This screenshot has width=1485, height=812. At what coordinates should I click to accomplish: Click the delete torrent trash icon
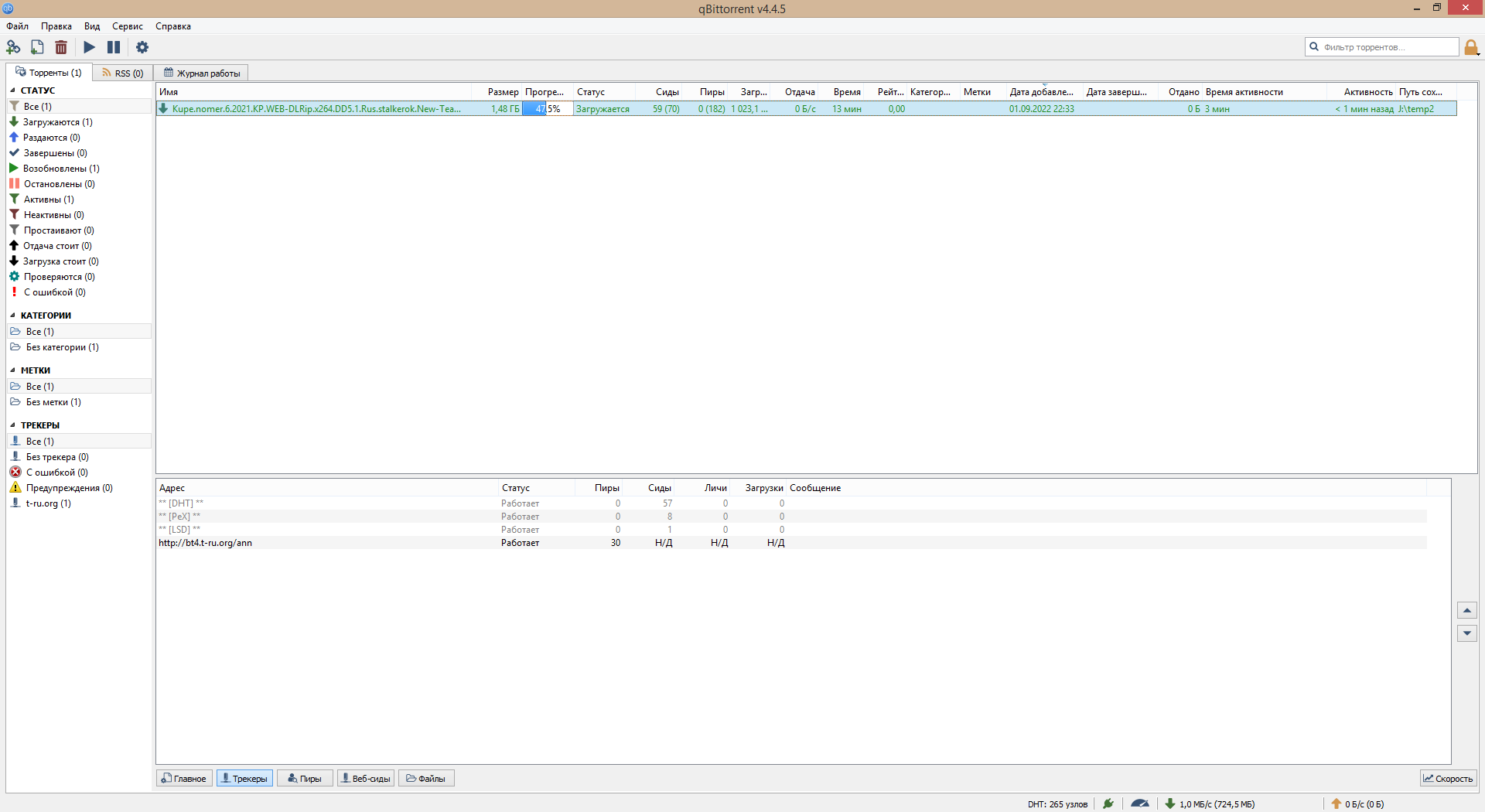point(61,47)
